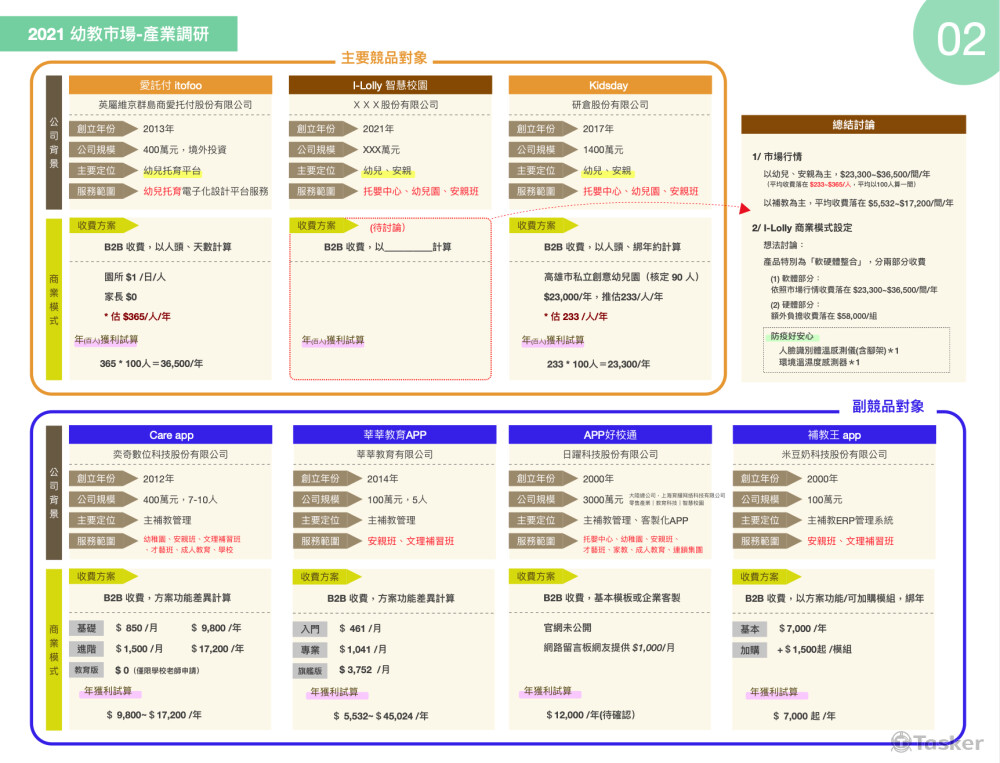Select company name '米豆奶科技股份有限公司'
1000x763 pixels.
(x=834, y=455)
